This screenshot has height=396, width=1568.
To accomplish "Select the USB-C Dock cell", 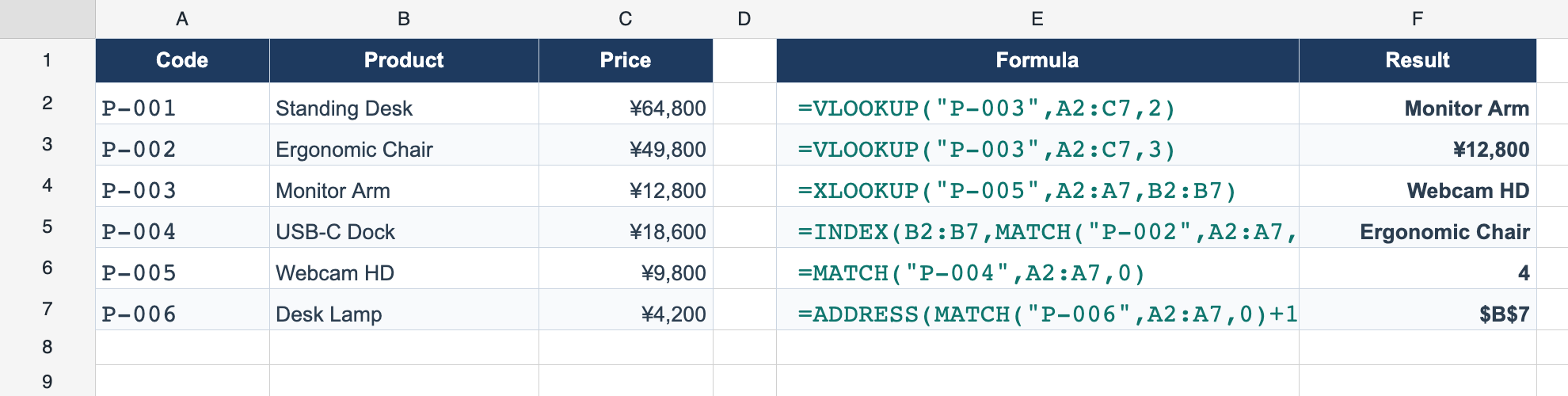I will [404, 227].
